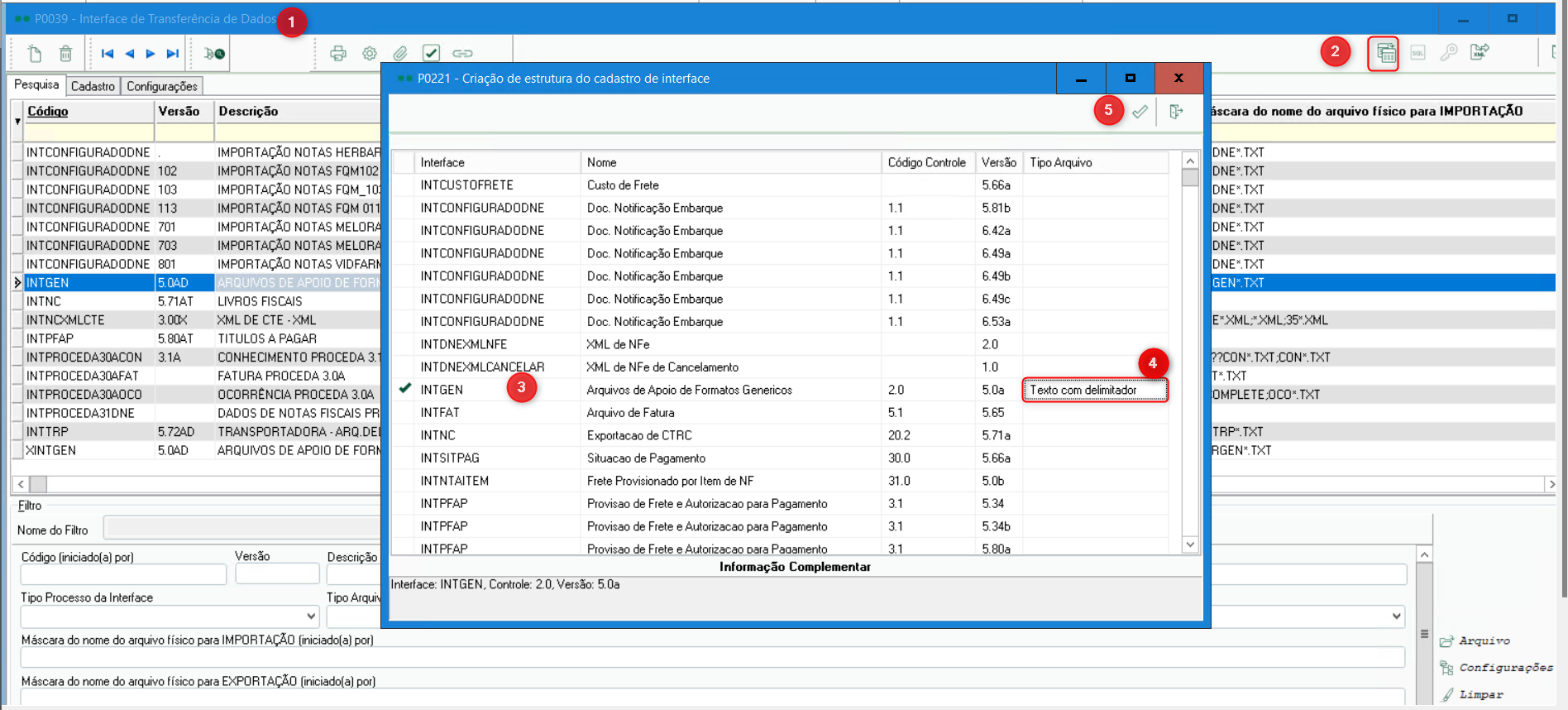
Task: Click up arrow of filter panel scrollbar
Action: [x=1424, y=554]
